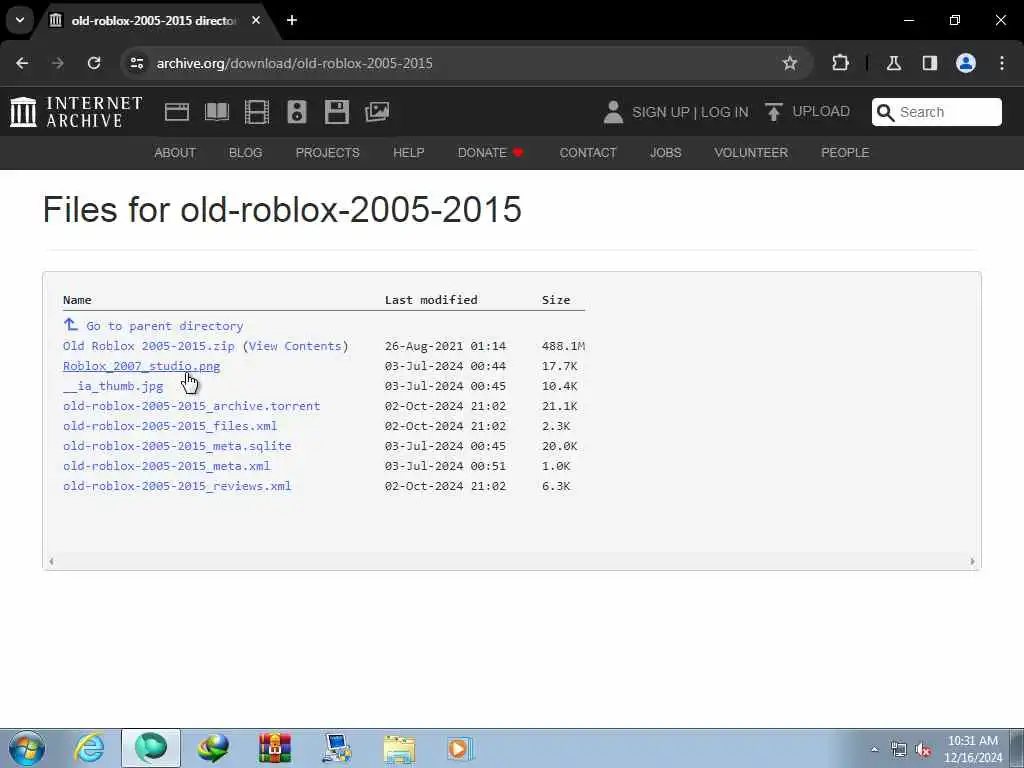Click the magnifier in the search box
This screenshot has width=1024, height=768.
coord(885,112)
